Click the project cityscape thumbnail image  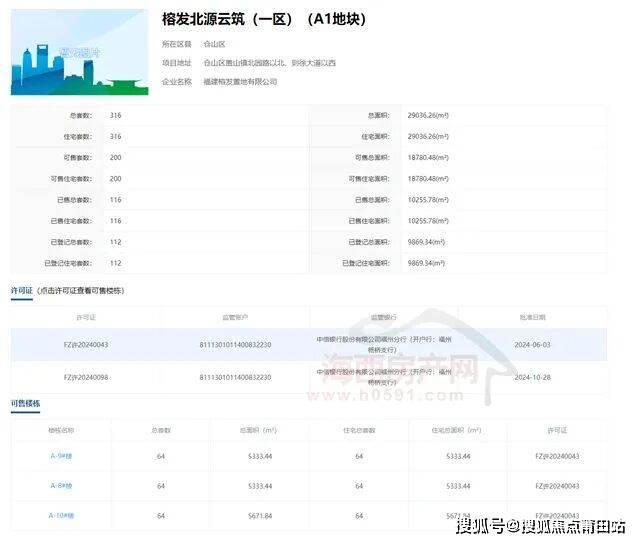[x=78, y=52]
